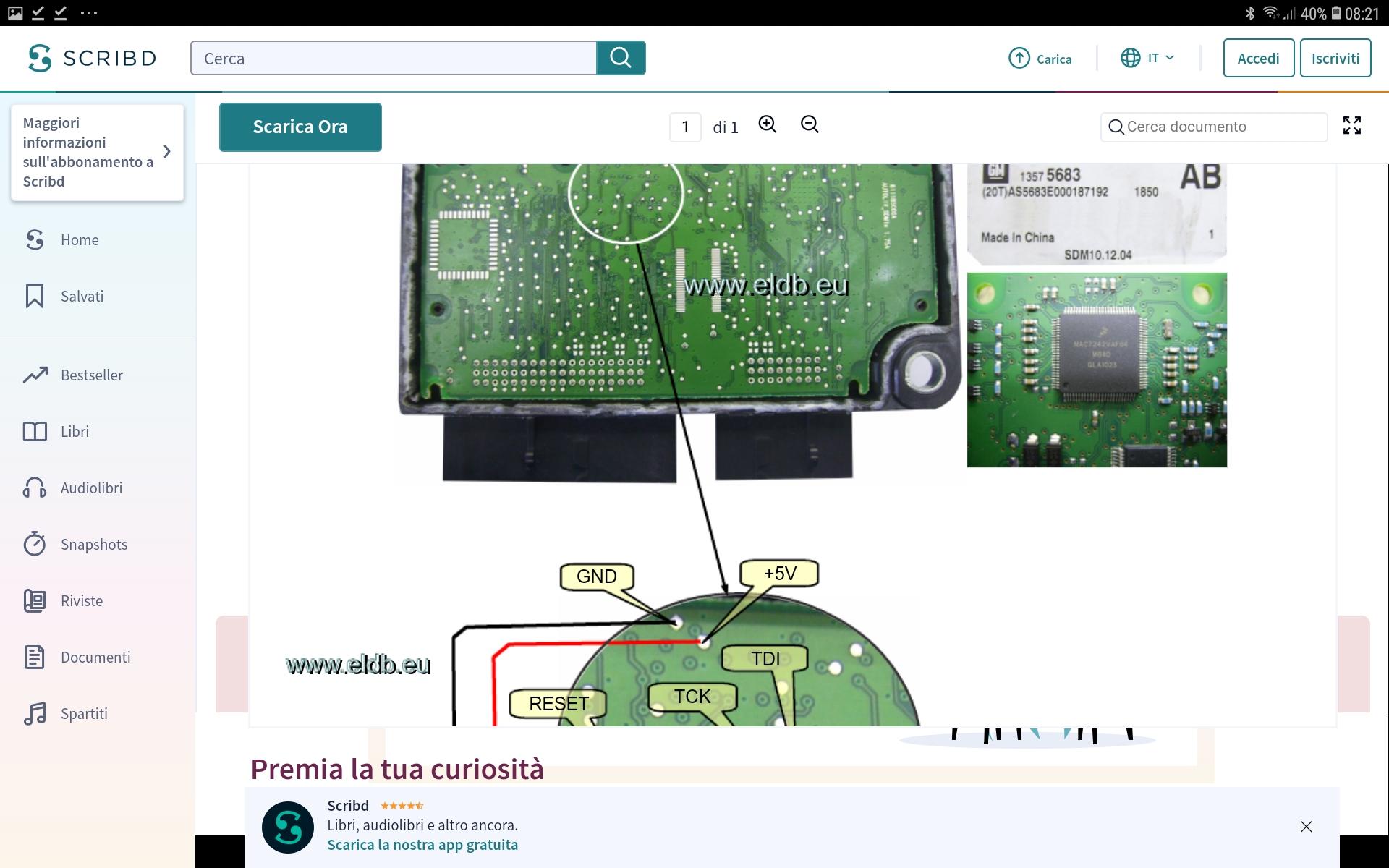Click the Accedi button
The image size is (1389, 868).
point(1258,58)
